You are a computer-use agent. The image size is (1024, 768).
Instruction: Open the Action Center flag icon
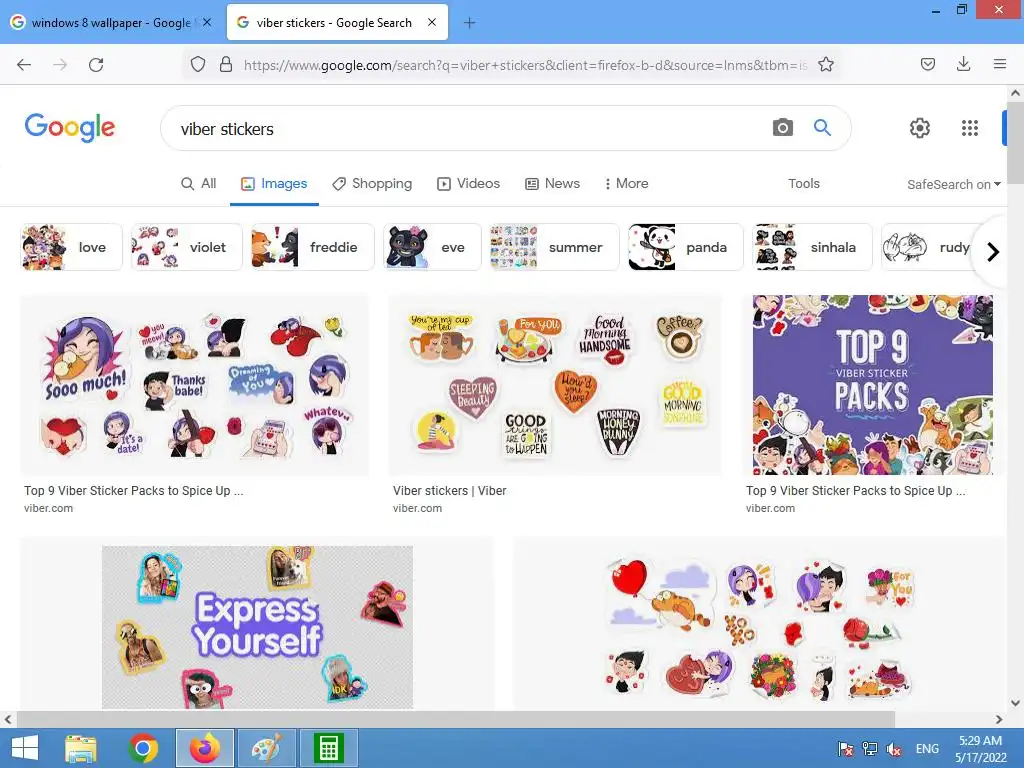tap(845, 749)
